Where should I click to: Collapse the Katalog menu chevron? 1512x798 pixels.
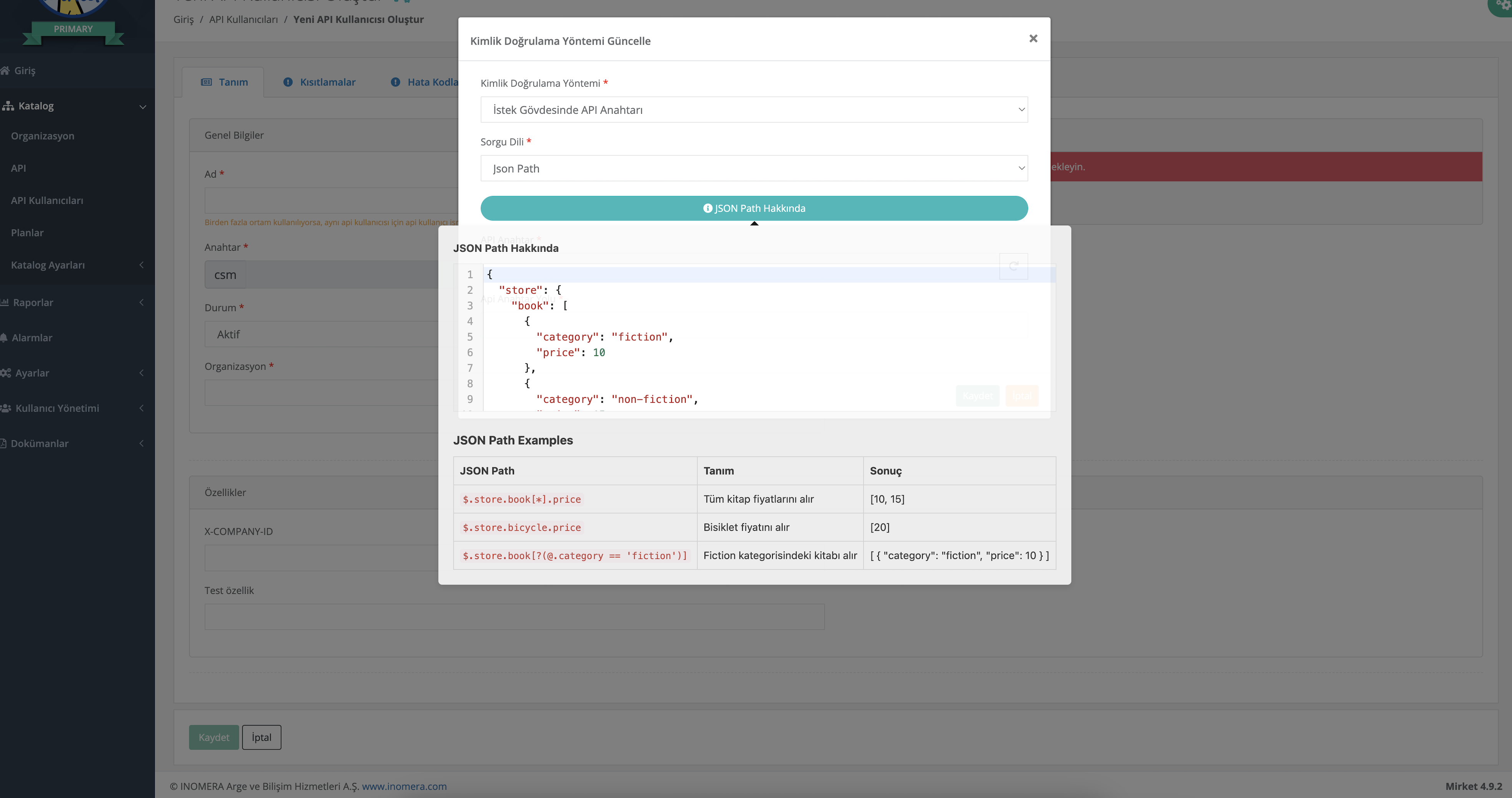tap(142, 107)
